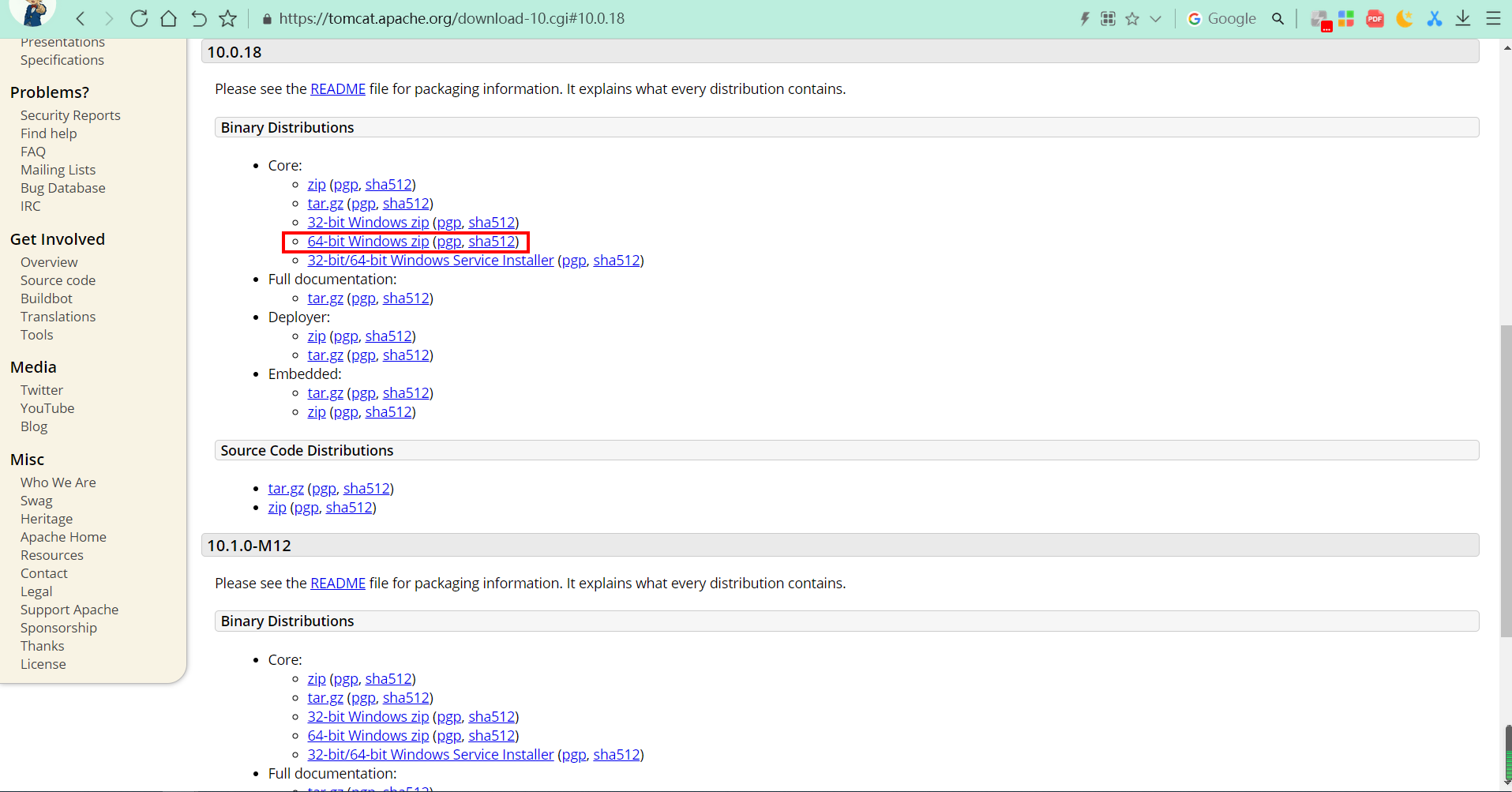Viewport: 1512px width, 792px height.
Task: Download 10.0.18 Full documentation tar.gz
Action: tap(325, 298)
